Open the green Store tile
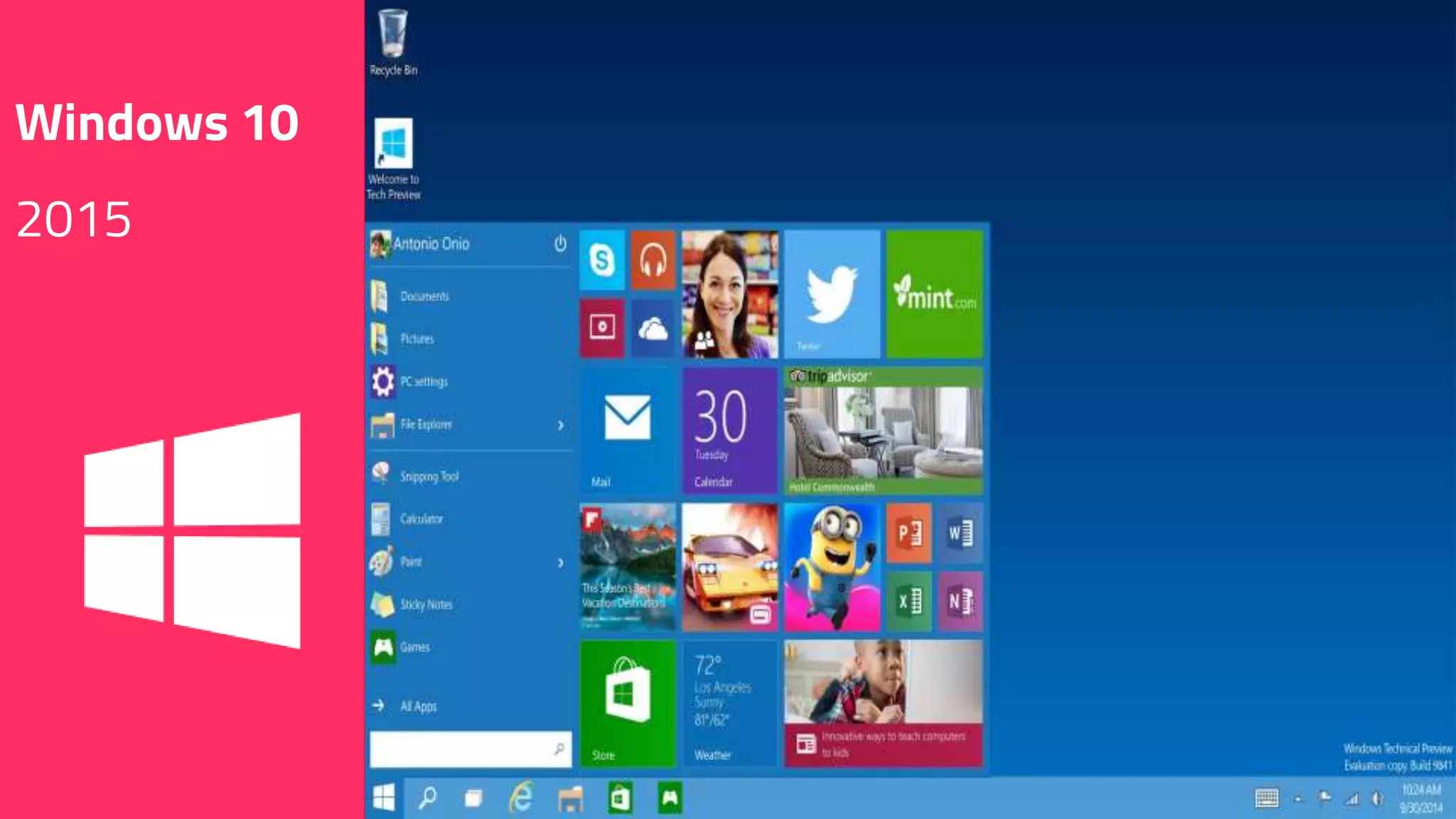The width and height of the screenshot is (1456, 819). tap(628, 703)
